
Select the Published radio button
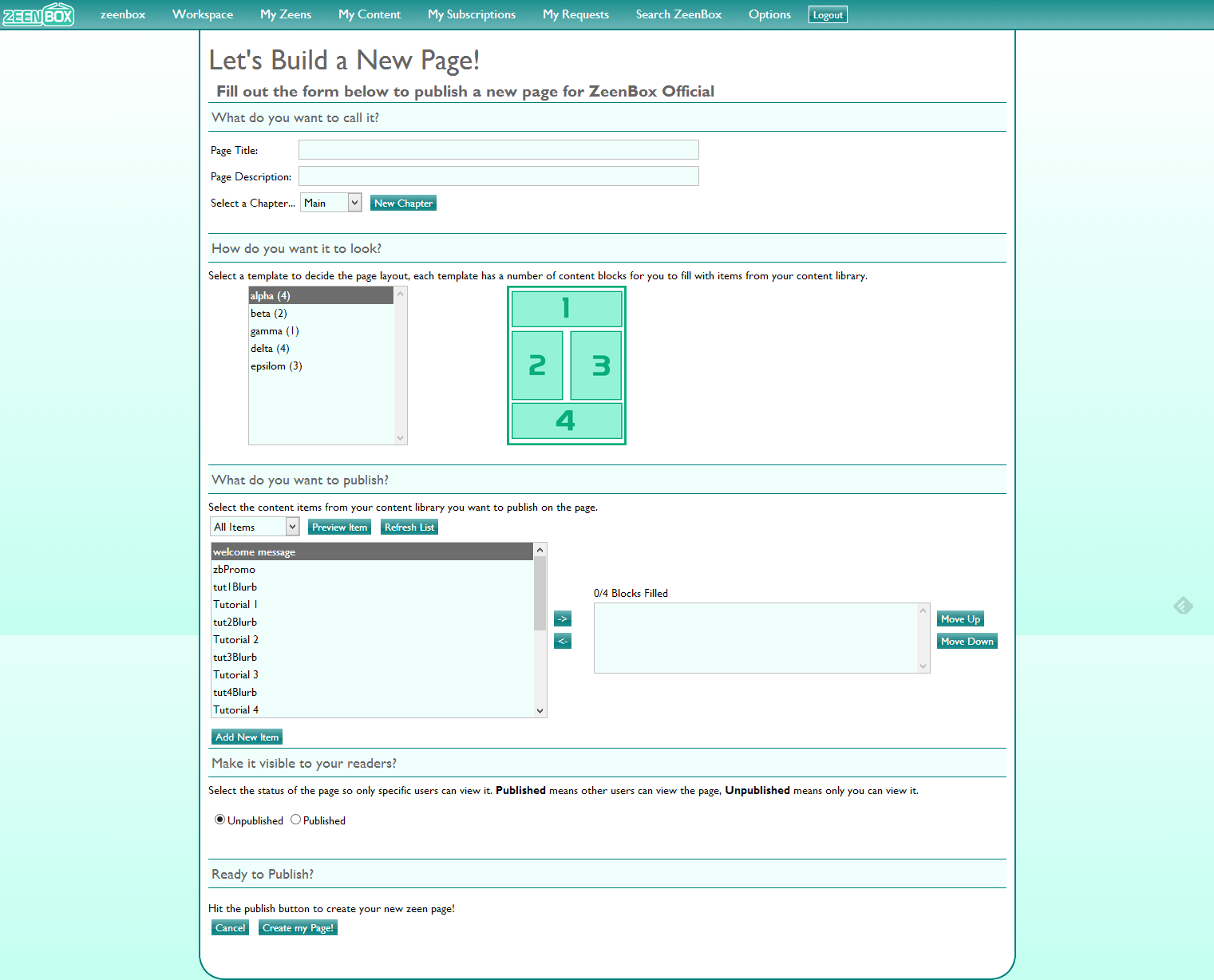pyautogui.click(x=295, y=820)
